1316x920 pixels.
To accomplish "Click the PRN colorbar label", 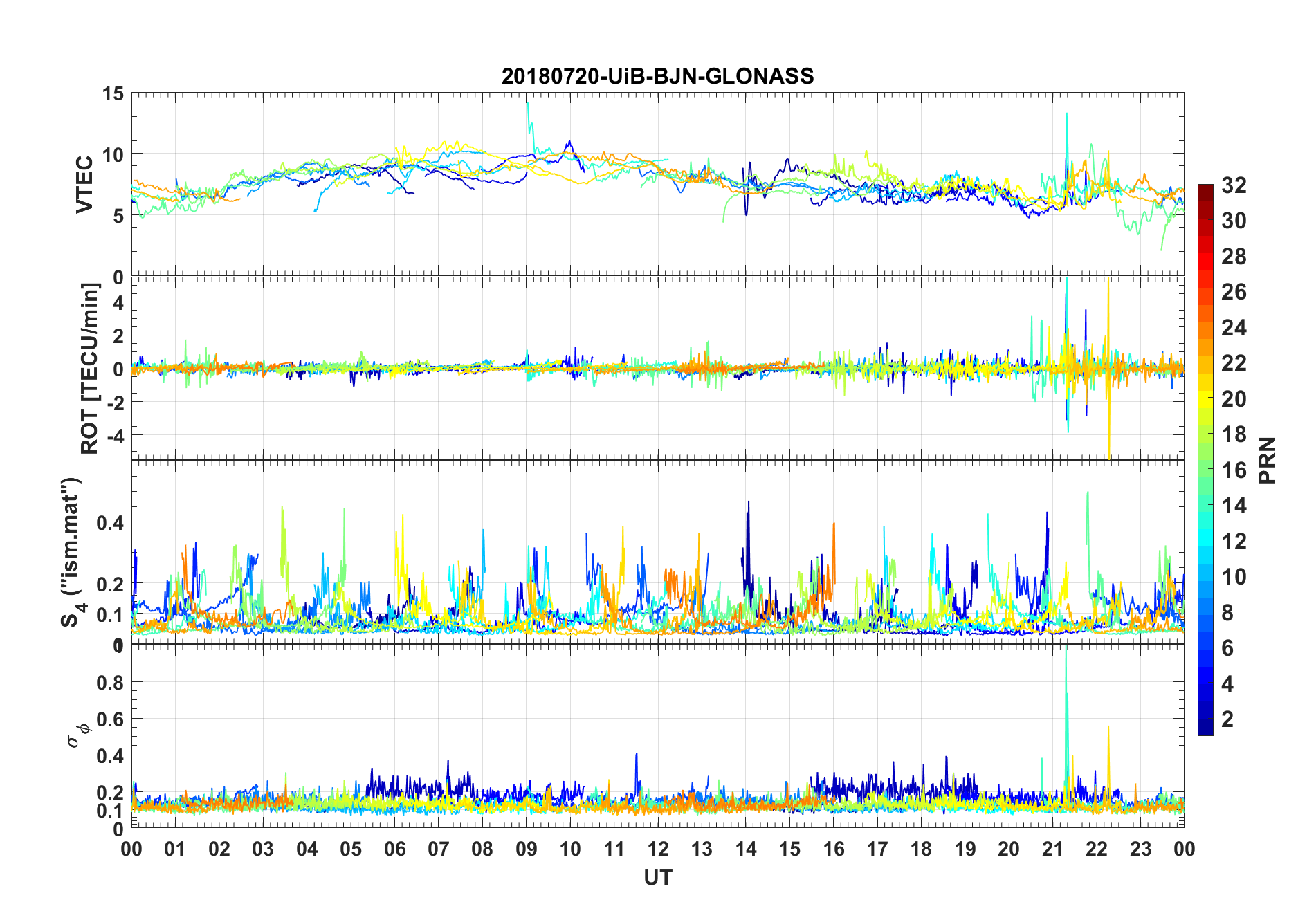I will coord(1268,460).
